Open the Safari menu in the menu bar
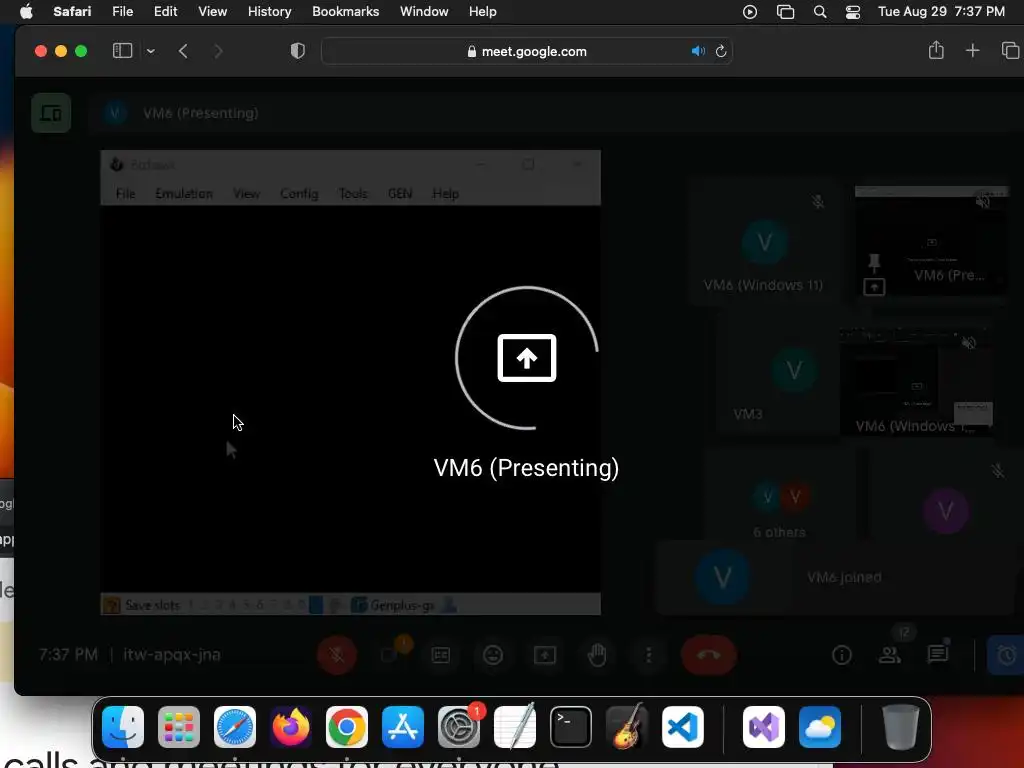 pyautogui.click(x=72, y=12)
